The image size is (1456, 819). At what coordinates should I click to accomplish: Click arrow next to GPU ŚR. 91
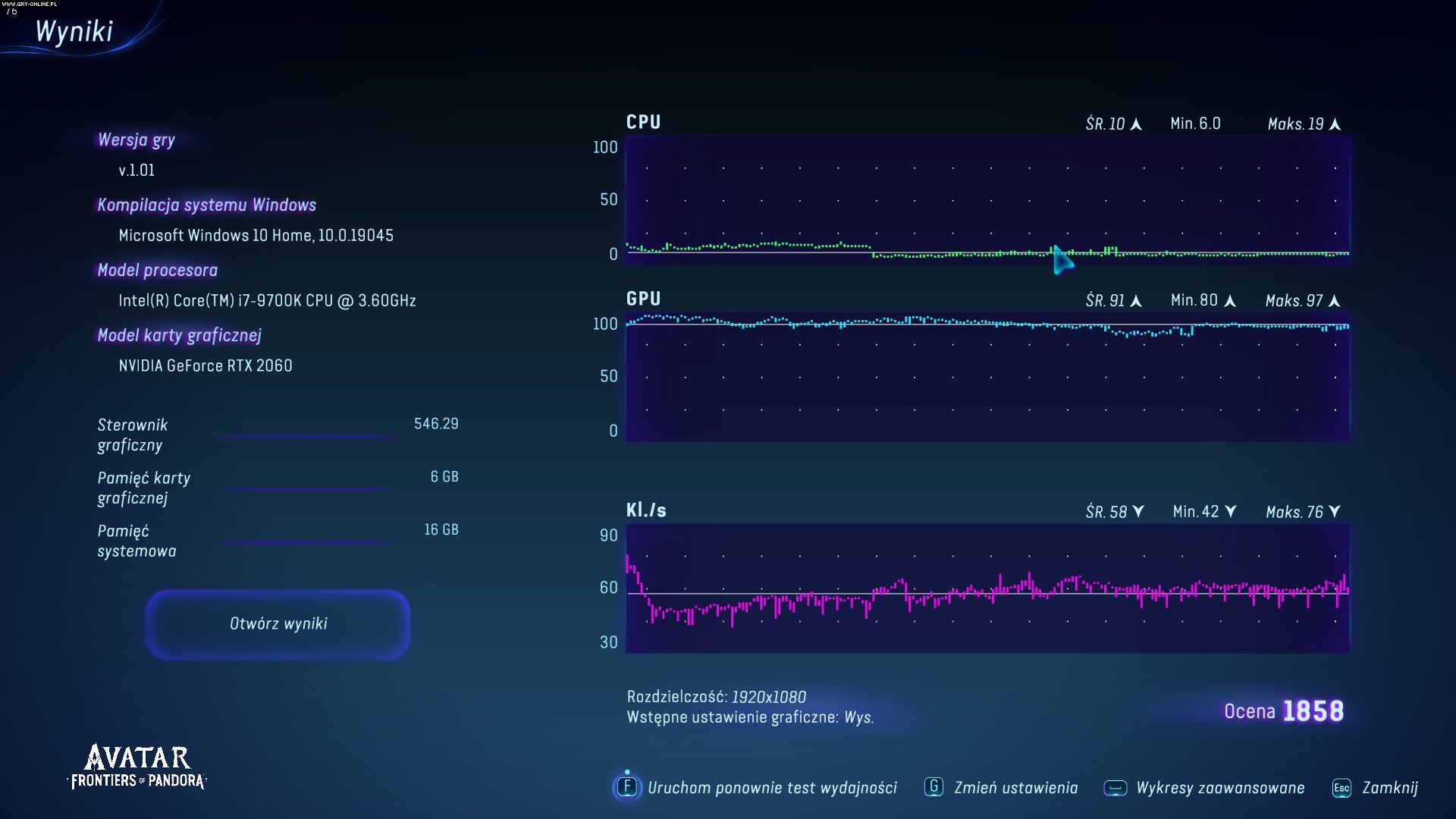click(1136, 301)
